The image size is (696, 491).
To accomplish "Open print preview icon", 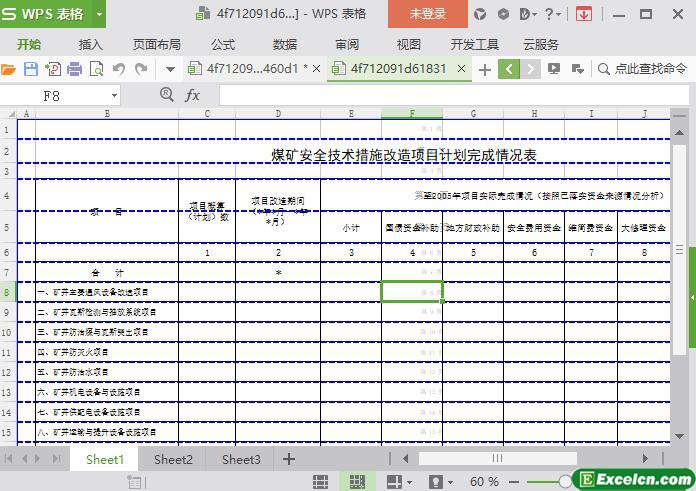I will [97, 69].
